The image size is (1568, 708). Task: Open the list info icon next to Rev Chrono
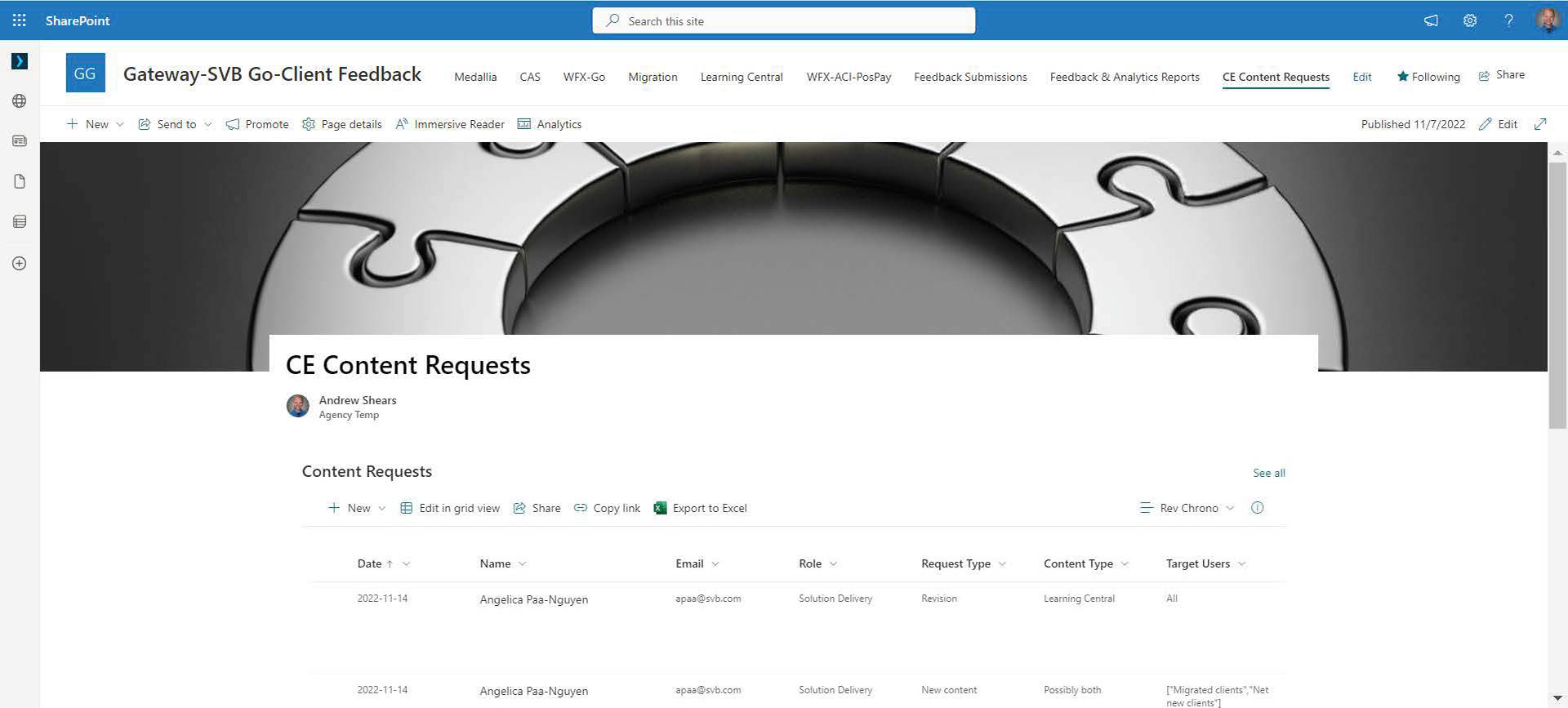(1258, 508)
